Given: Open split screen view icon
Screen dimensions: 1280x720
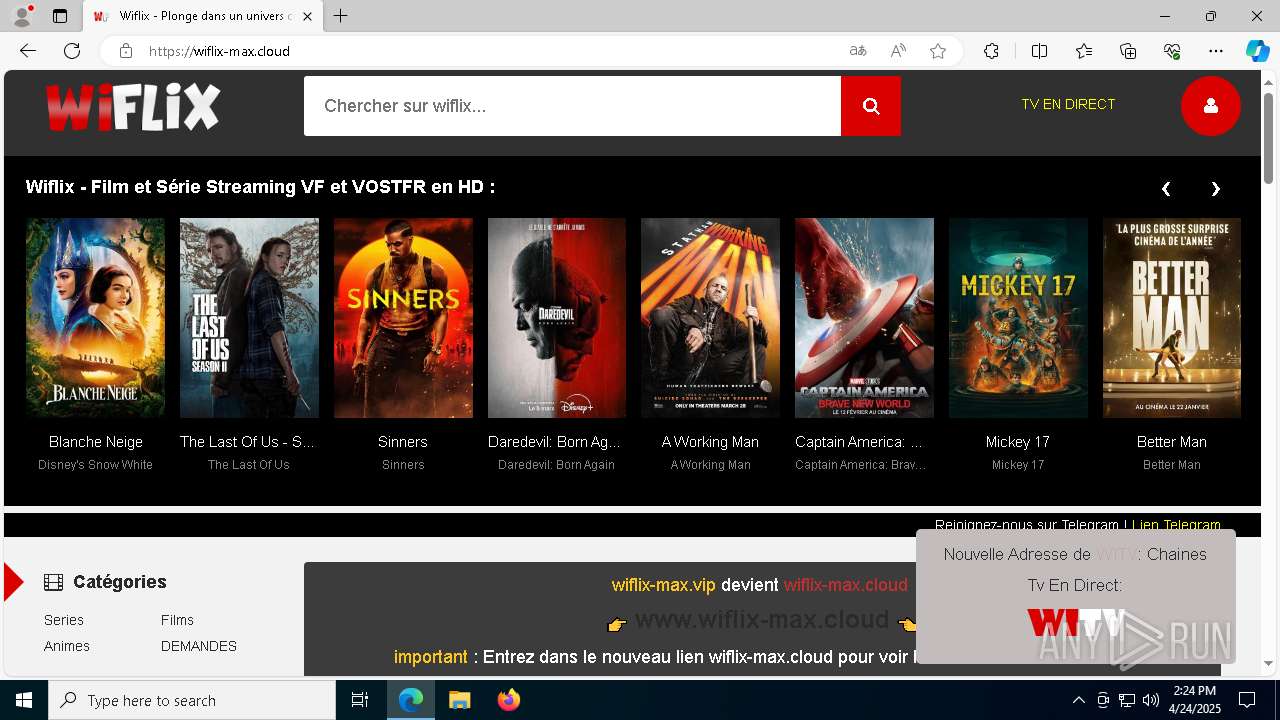Looking at the screenshot, I should click(1039, 51).
